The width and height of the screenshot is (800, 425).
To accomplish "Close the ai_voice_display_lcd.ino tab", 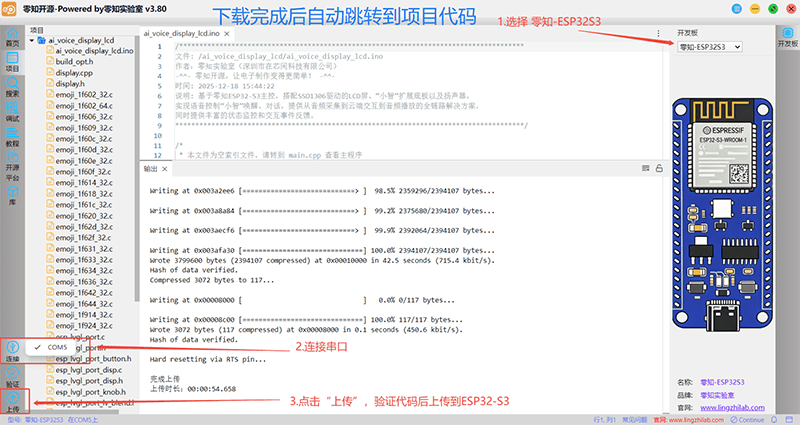I will click(x=227, y=34).
